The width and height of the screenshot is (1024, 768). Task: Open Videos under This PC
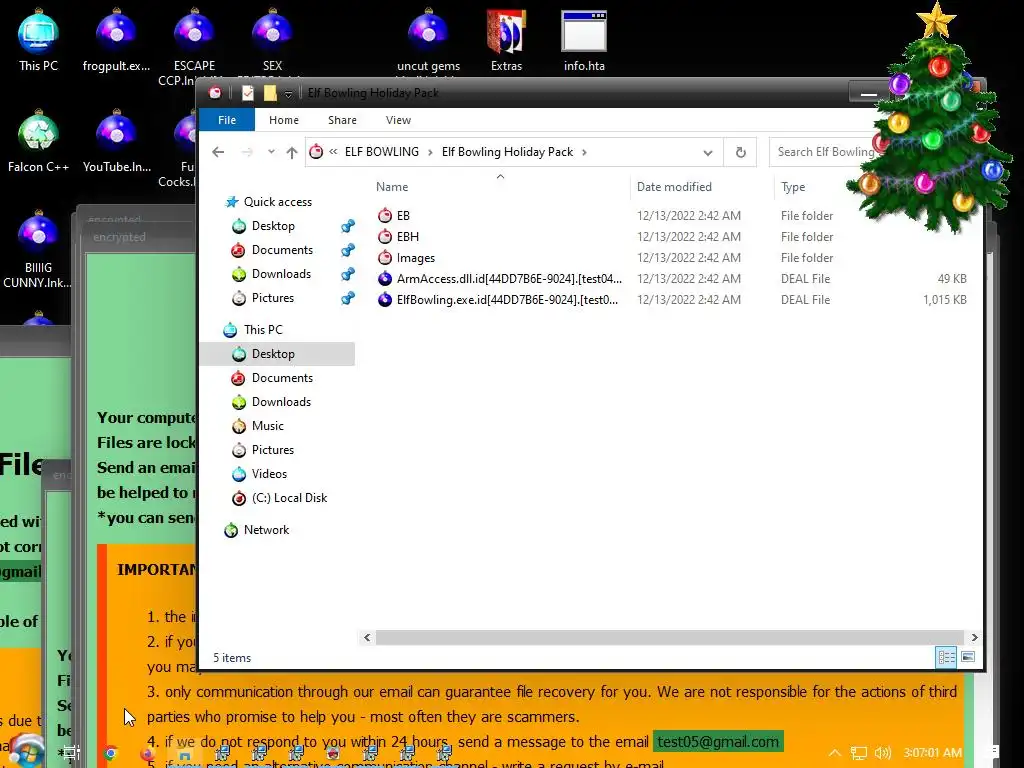pos(268,474)
